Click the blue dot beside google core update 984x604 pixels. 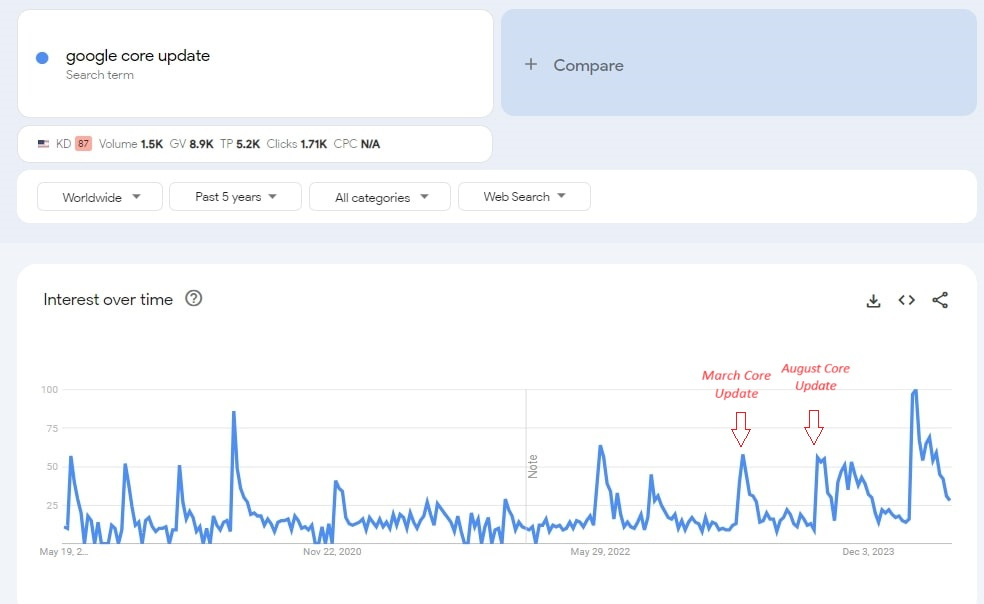coord(42,58)
